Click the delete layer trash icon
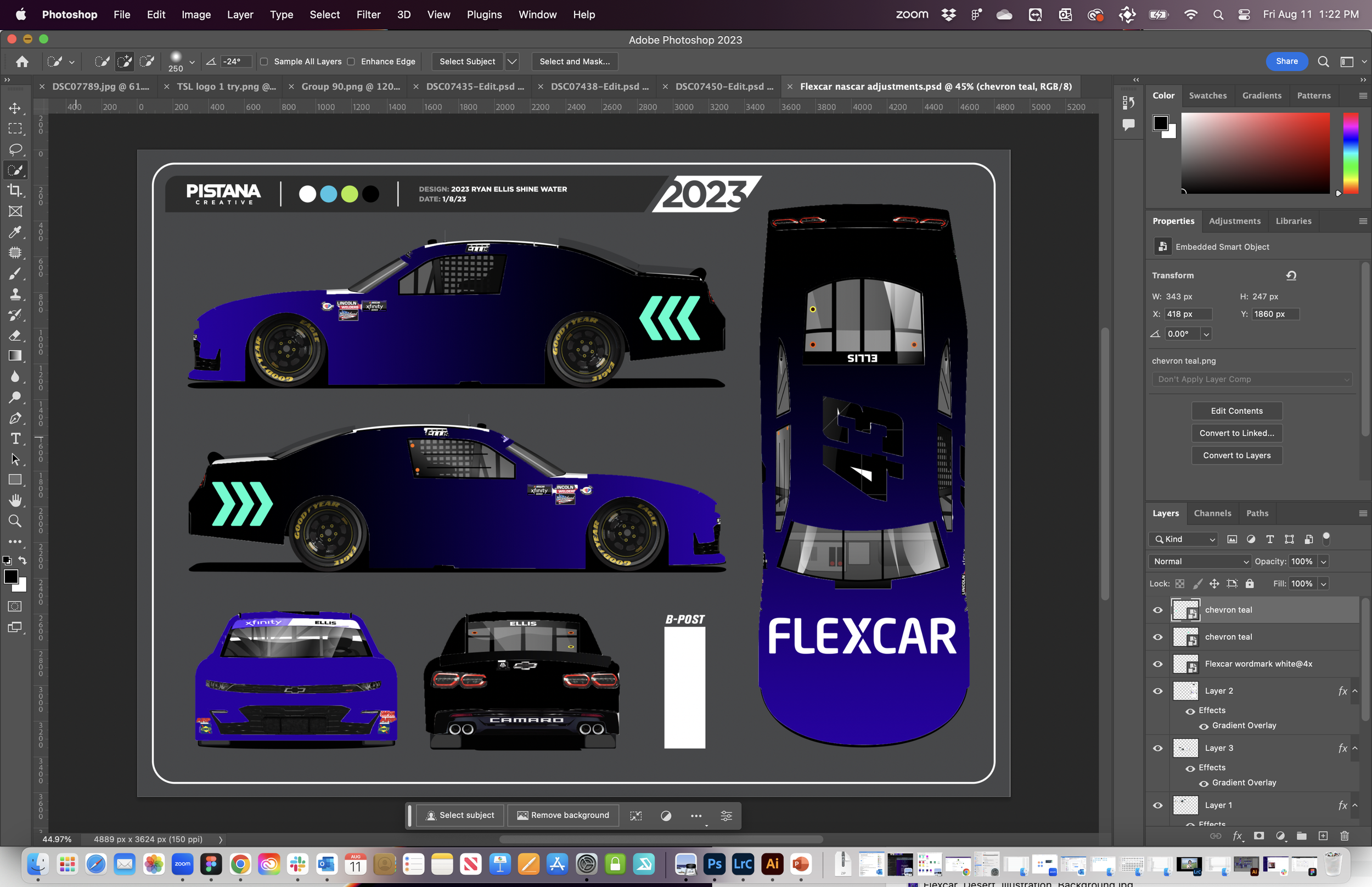This screenshot has width=1372, height=887. tap(1345, 836)
